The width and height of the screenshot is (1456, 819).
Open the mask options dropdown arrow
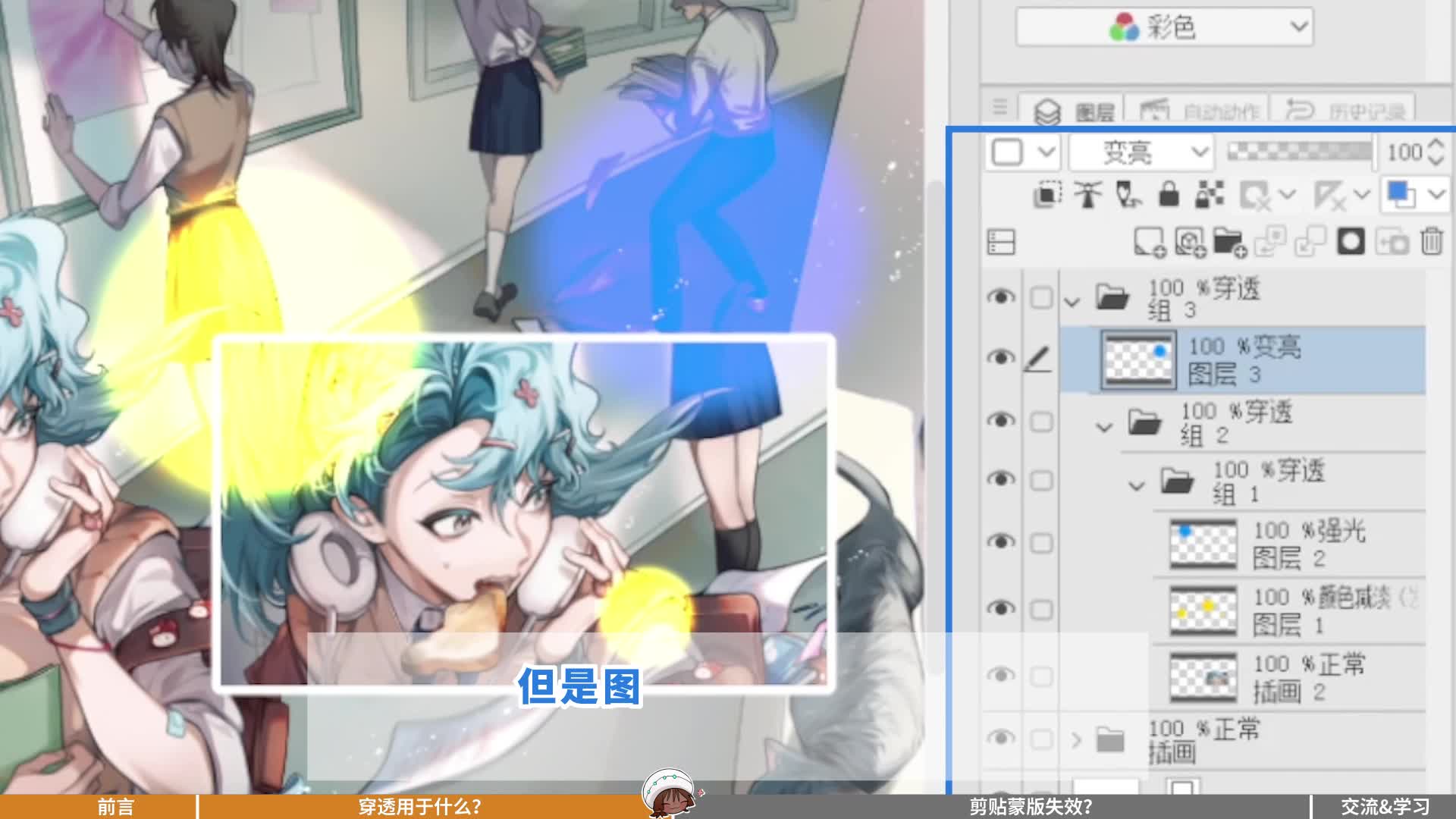point(1287,195)
